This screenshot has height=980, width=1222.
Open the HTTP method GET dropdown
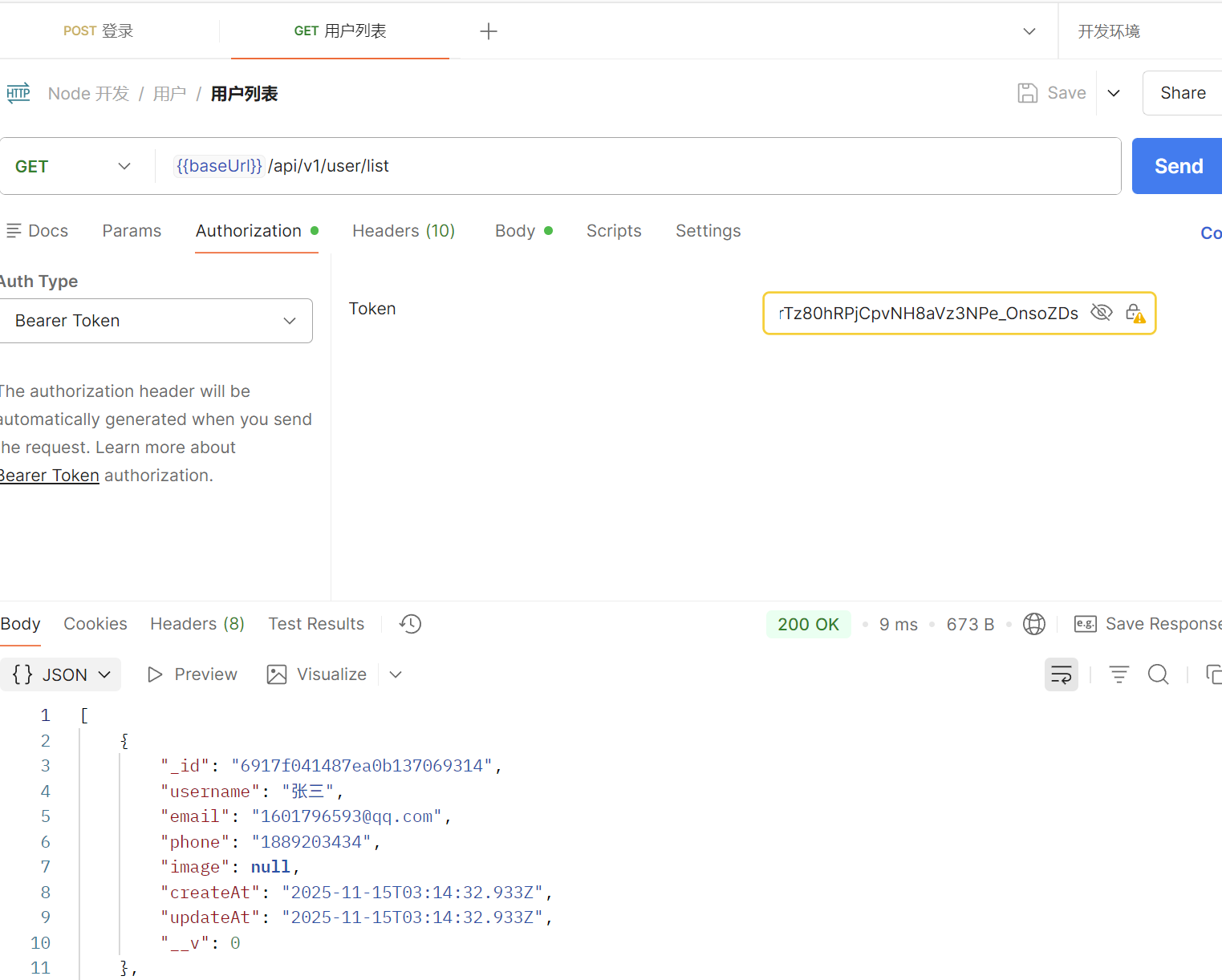tap(73, 166)
